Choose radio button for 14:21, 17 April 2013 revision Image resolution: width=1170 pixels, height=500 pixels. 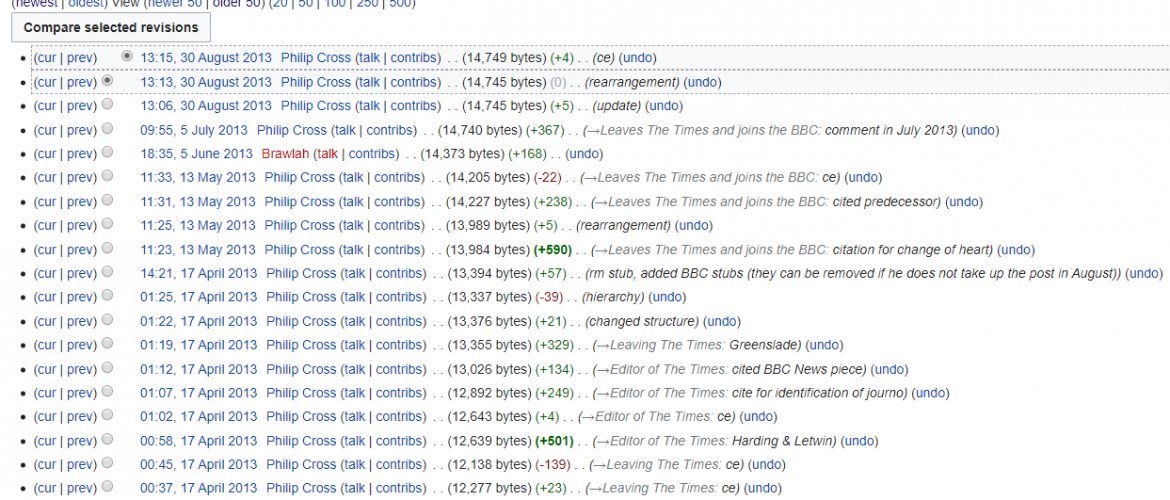pyautogui.click(x=108, y=273)
